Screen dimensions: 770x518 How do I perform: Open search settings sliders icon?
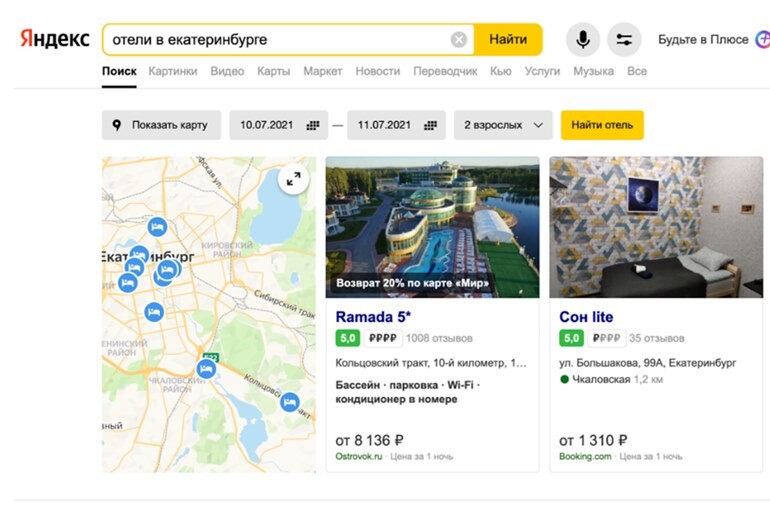(x=624, y=40)
